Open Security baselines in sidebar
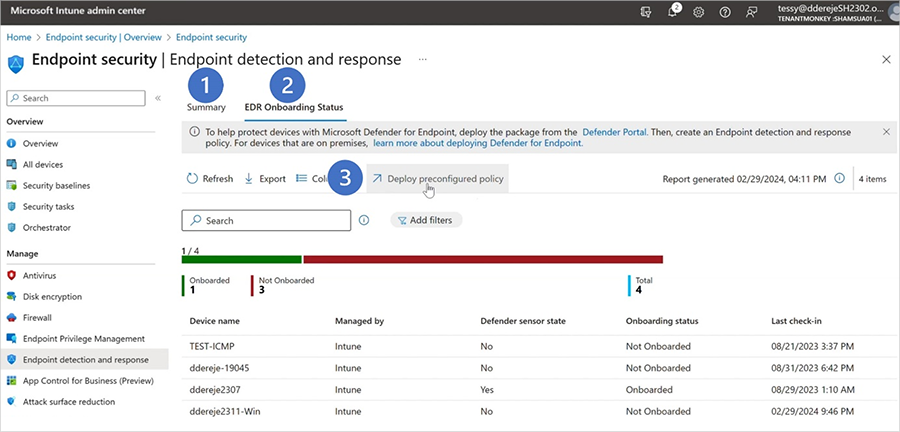 56,185
